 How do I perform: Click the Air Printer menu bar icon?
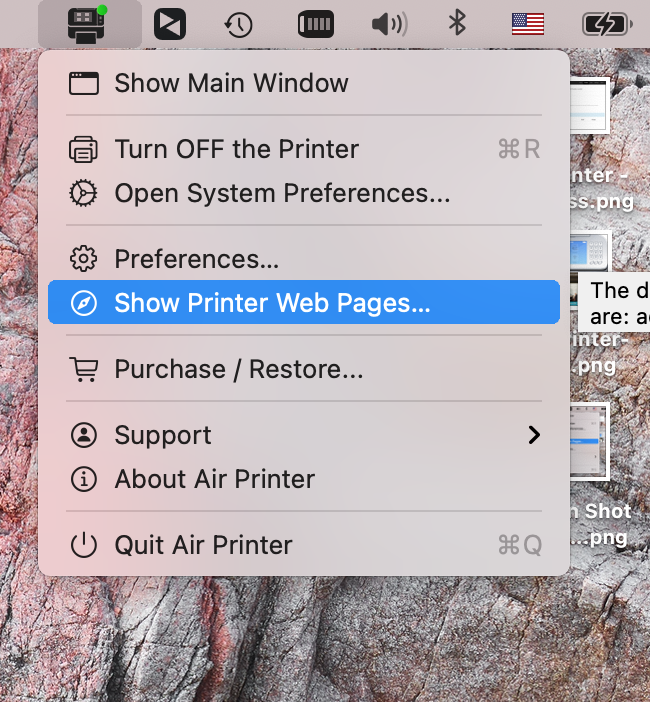coord(87,24)
